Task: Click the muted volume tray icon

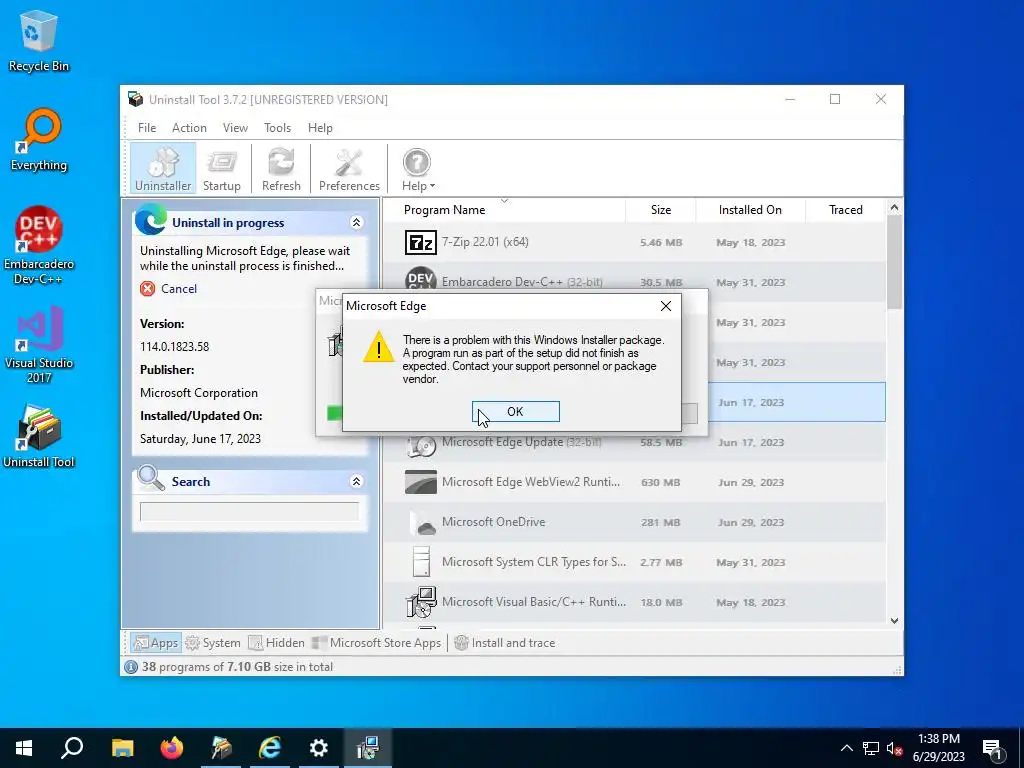Action: 894,748
